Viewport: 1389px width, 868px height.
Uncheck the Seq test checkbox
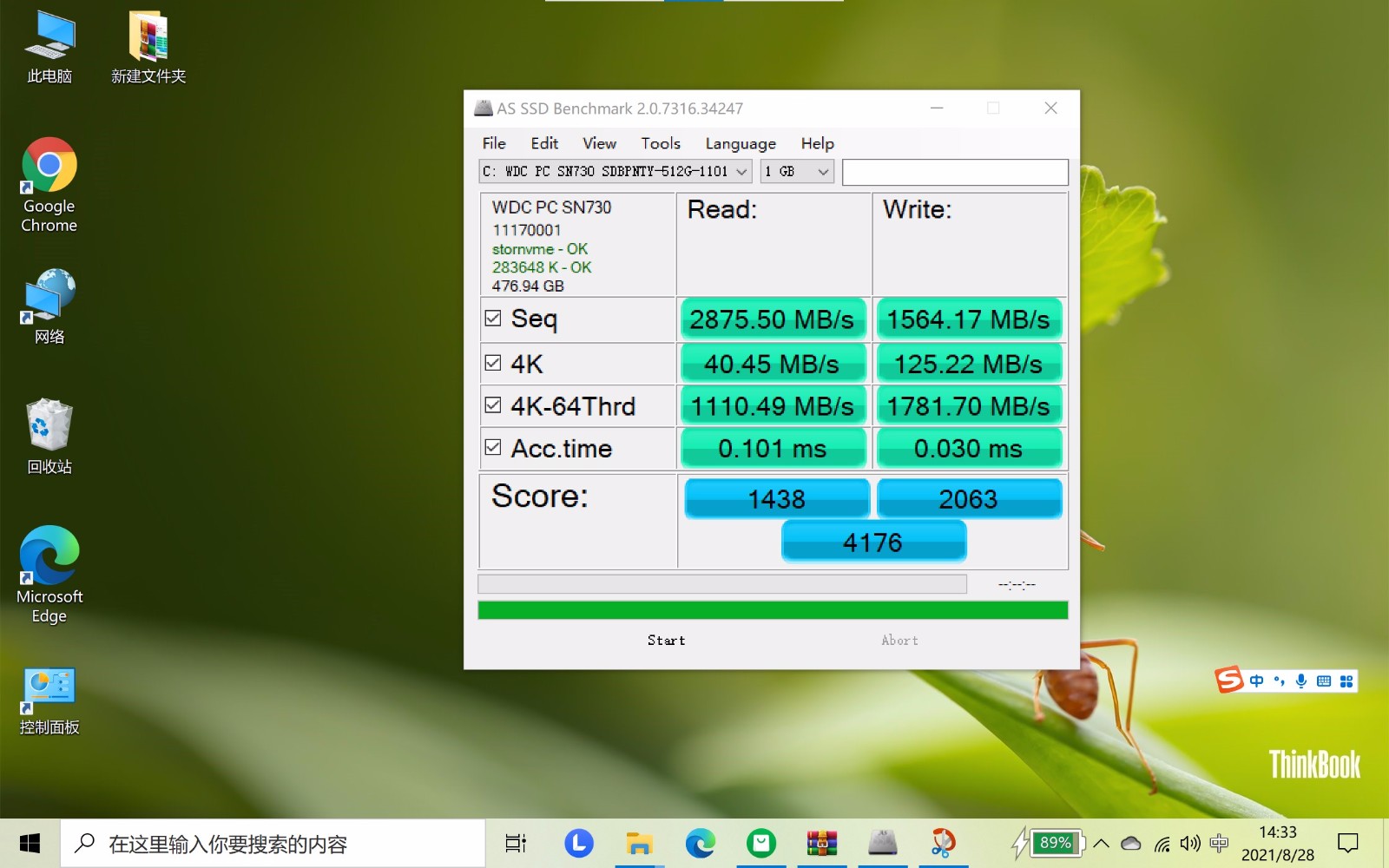(x=493, y=319)
